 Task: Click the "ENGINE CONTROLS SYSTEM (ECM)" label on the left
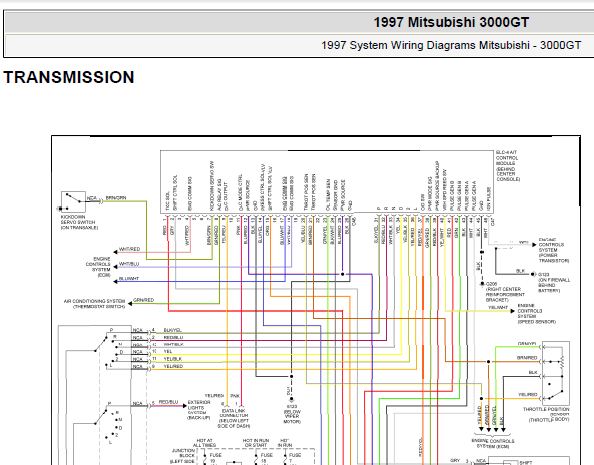click(98, 267)
